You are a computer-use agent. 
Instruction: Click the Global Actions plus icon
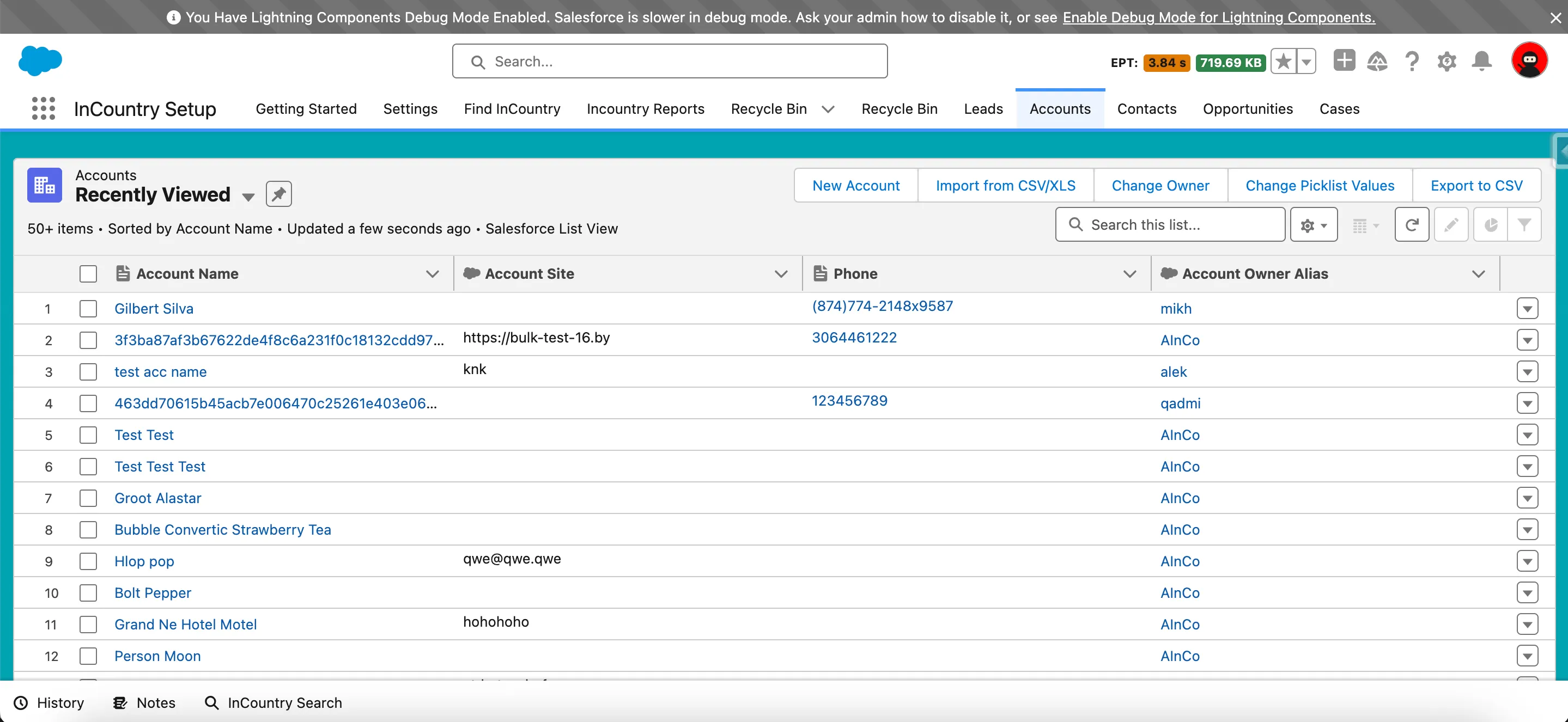(1344, 61)
